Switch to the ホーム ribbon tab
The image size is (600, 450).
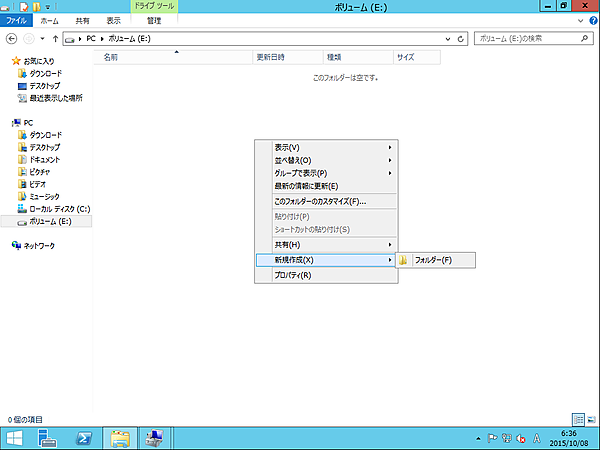coord(49,21)
